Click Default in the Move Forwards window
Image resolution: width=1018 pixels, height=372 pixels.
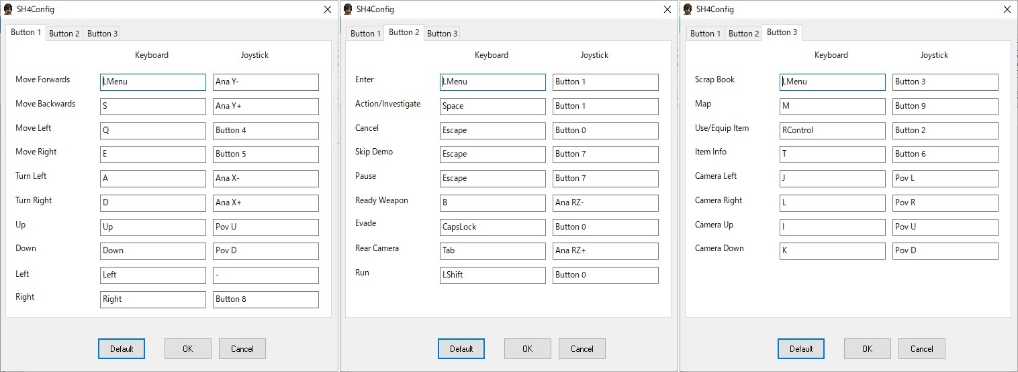tap(121, 349)
